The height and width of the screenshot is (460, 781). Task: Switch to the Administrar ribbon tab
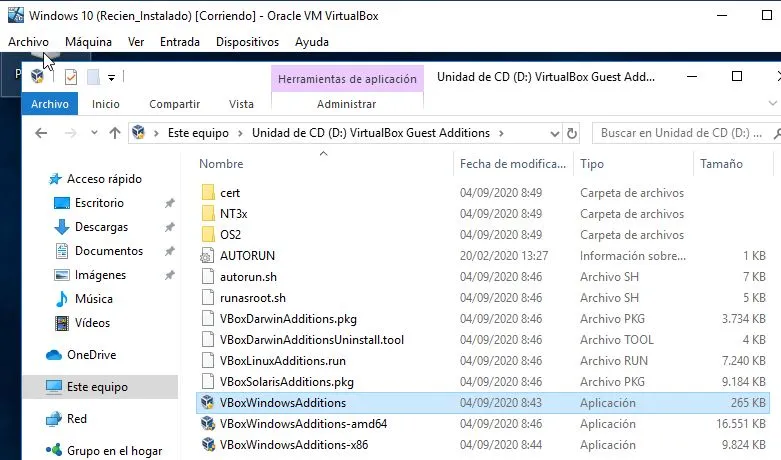pyautogui.click(x=347, y=104)
